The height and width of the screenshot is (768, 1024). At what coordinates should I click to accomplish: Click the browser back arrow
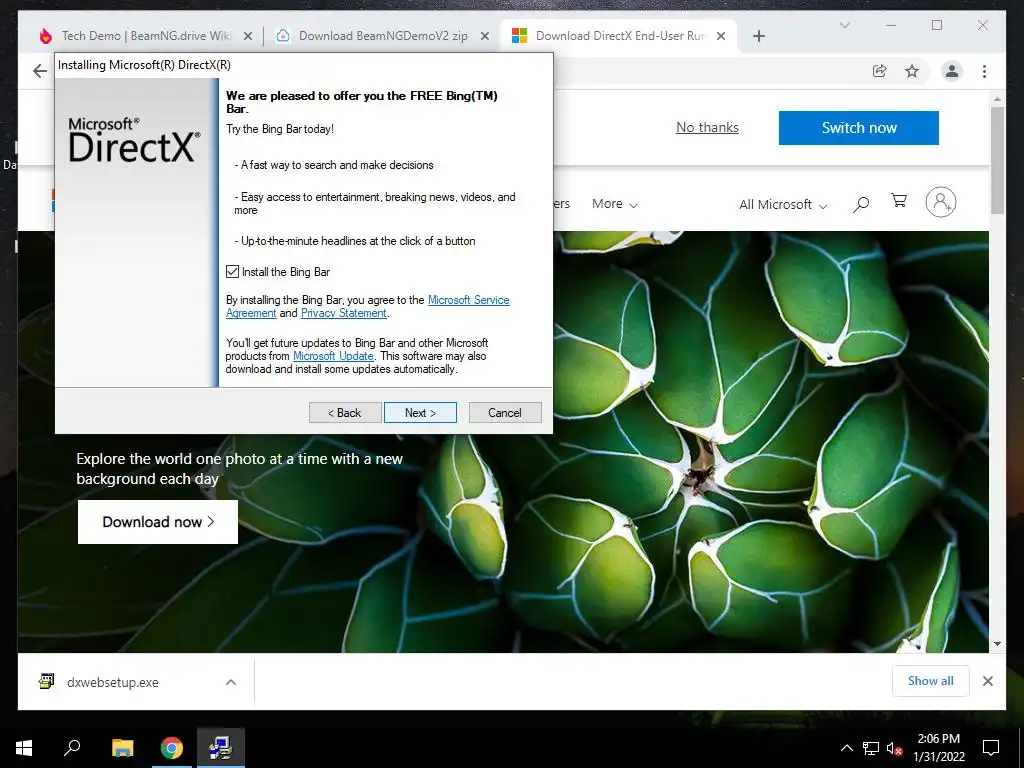(x=40, y=71)
